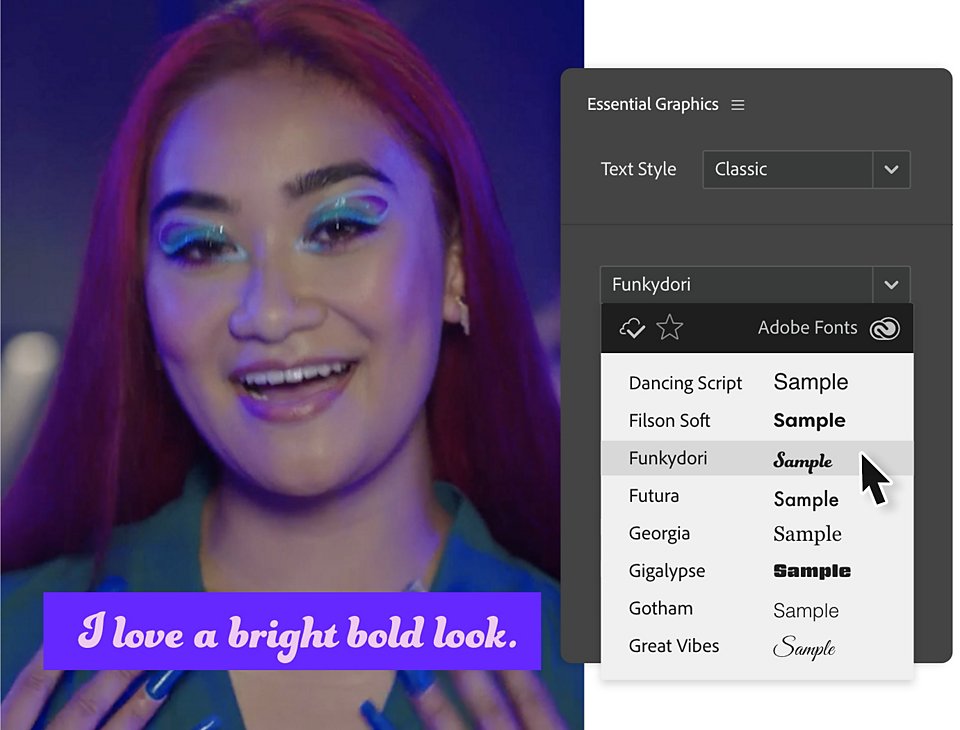Pick the Great Vibes font
Viewport: 960px width, 730px height.
[x=757, y=646]
